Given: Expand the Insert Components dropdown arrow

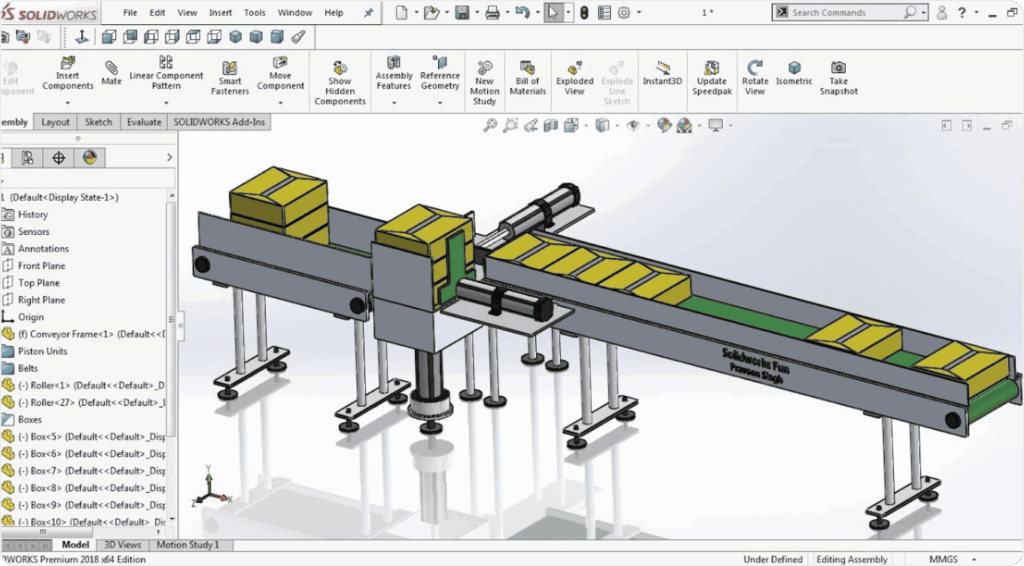Looking at the screenshot, I should [68, 101].
